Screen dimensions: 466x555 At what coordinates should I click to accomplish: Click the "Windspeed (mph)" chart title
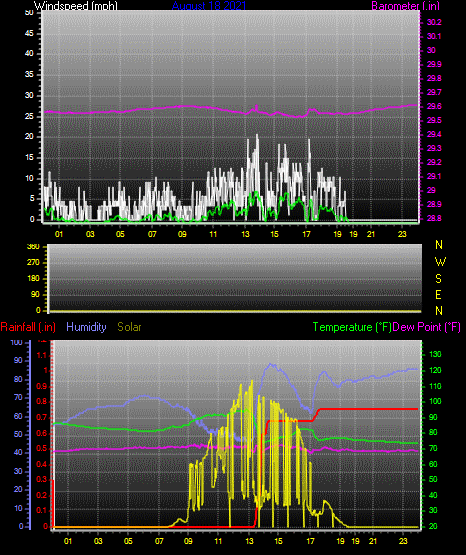[75, 6]
